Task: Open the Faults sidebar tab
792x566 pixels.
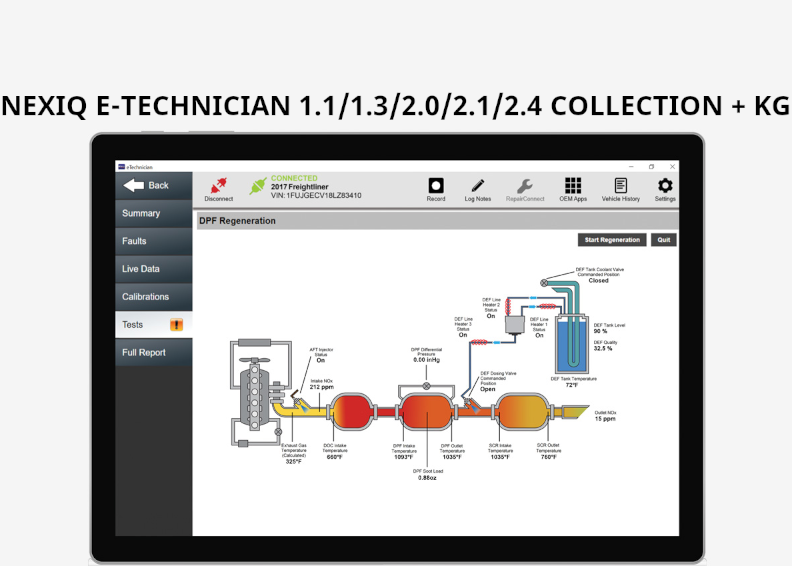Action: point(154,241)
